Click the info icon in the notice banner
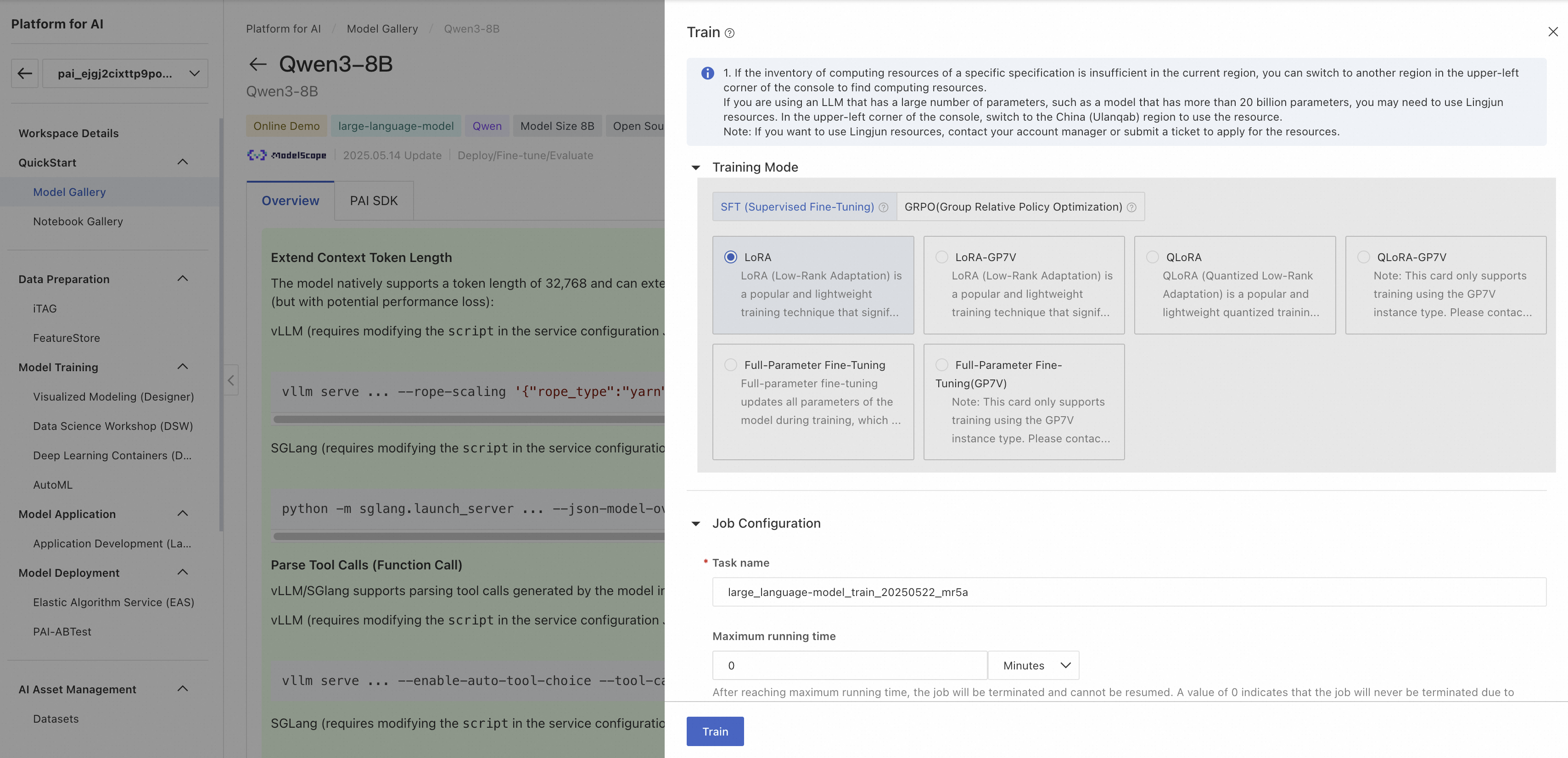Image resolution: width=1568 pixels, height=758 pixels. [707, 73]
